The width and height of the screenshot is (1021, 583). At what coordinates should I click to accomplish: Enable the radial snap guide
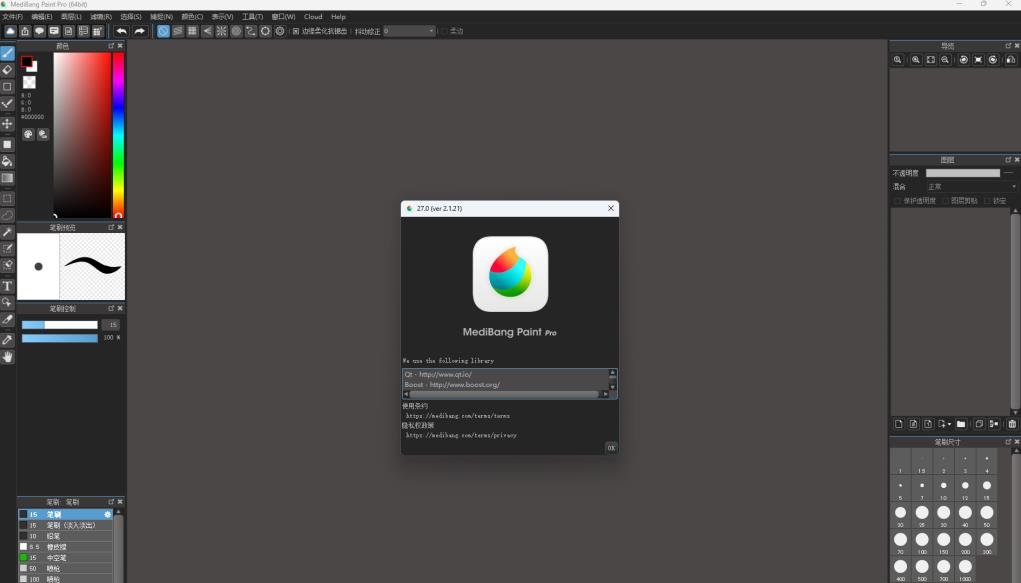pos(221,31)
